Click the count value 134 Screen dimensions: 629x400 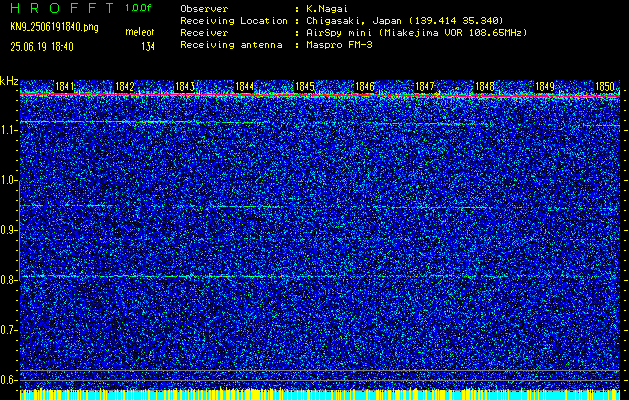148,47
